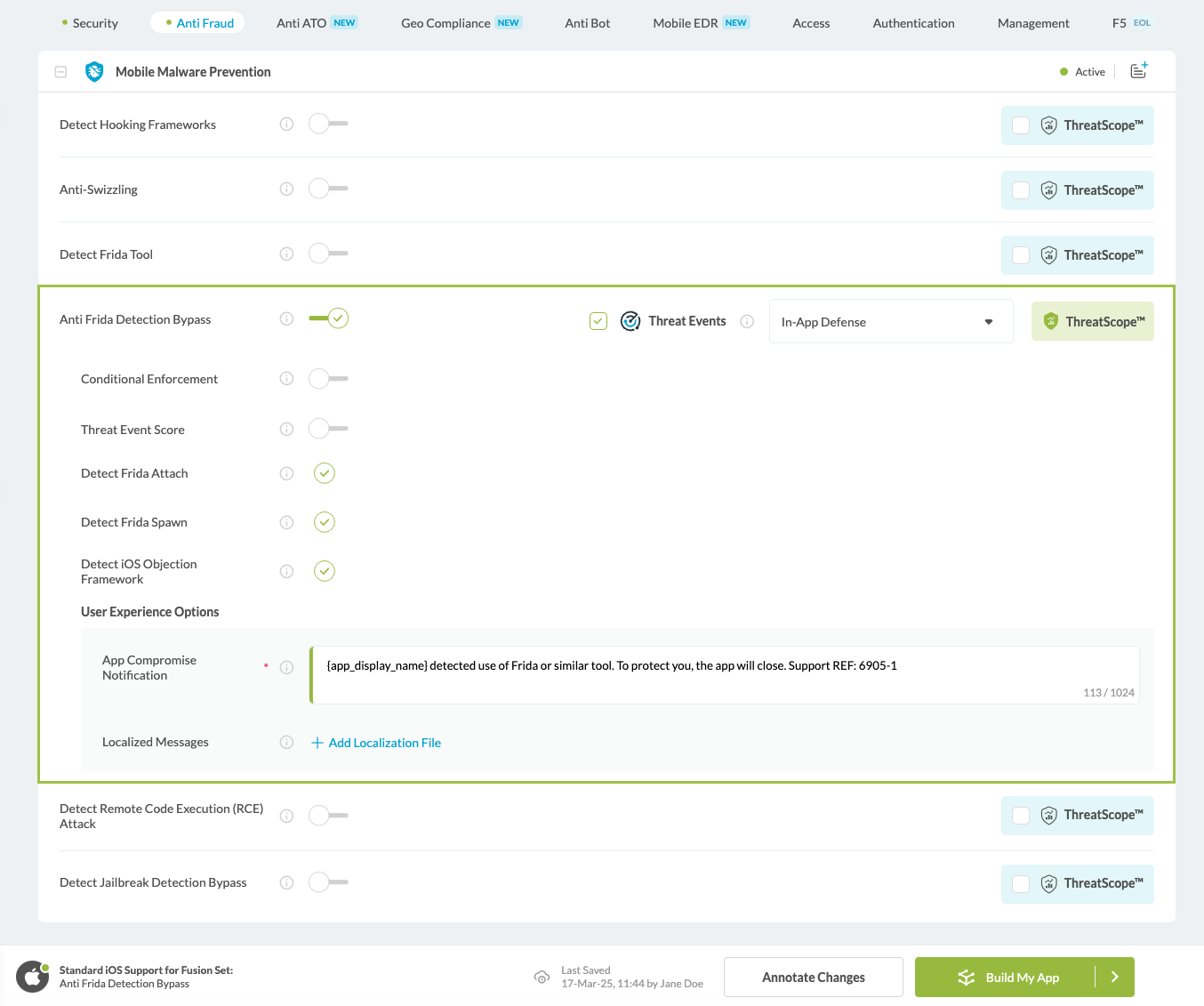Click info icon next to Threat Events
Screen dimensions: 1204x1006
(747, 322)
